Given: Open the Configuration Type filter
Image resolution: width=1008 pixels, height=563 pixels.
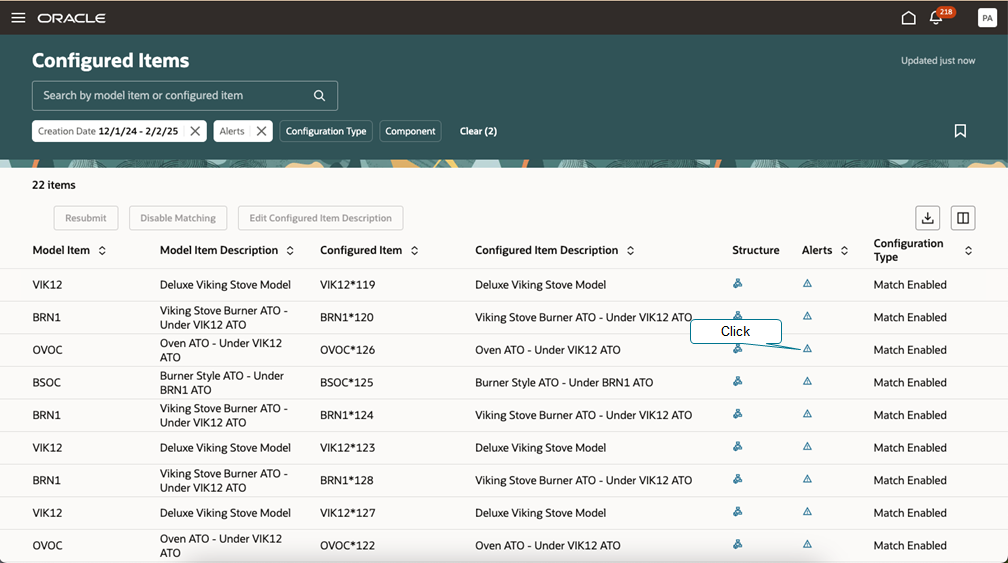Looking at the screenshot, I should coord(326,131).
